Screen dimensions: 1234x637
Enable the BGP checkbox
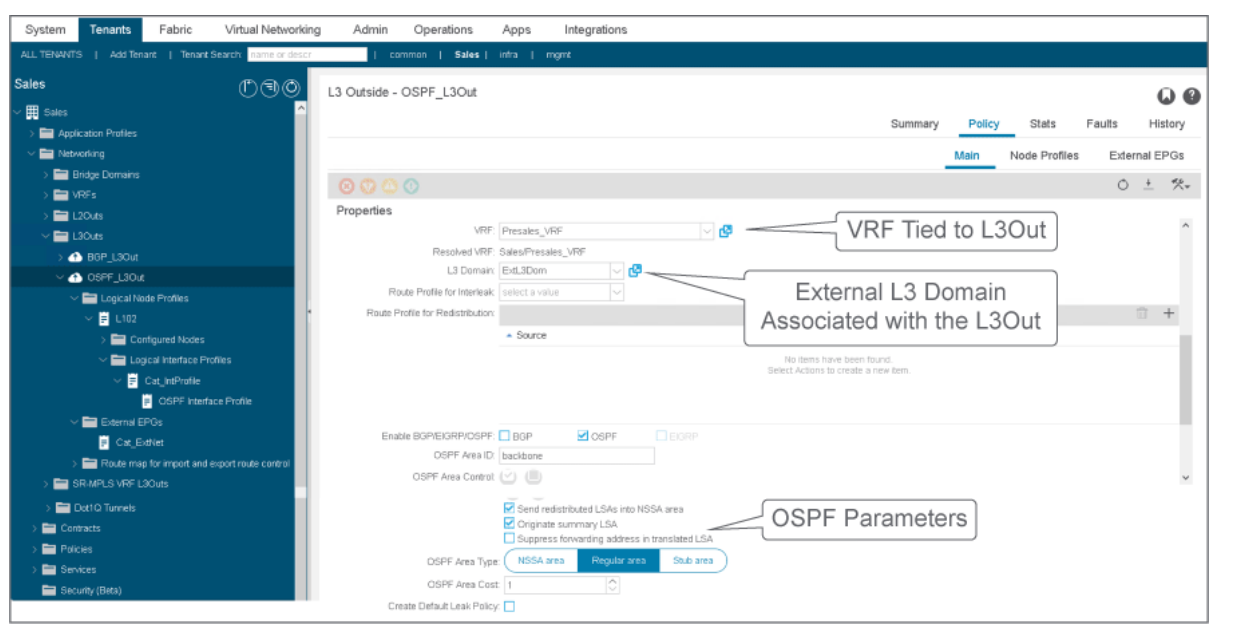pyautogui.click(x=505, y=436)
